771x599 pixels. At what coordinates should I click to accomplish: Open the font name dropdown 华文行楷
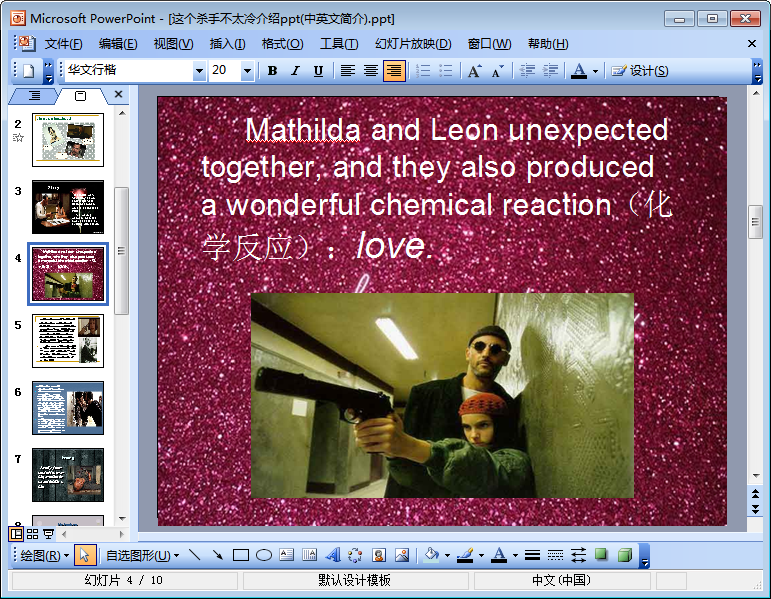pyautogui.click(x=199, y=71)
